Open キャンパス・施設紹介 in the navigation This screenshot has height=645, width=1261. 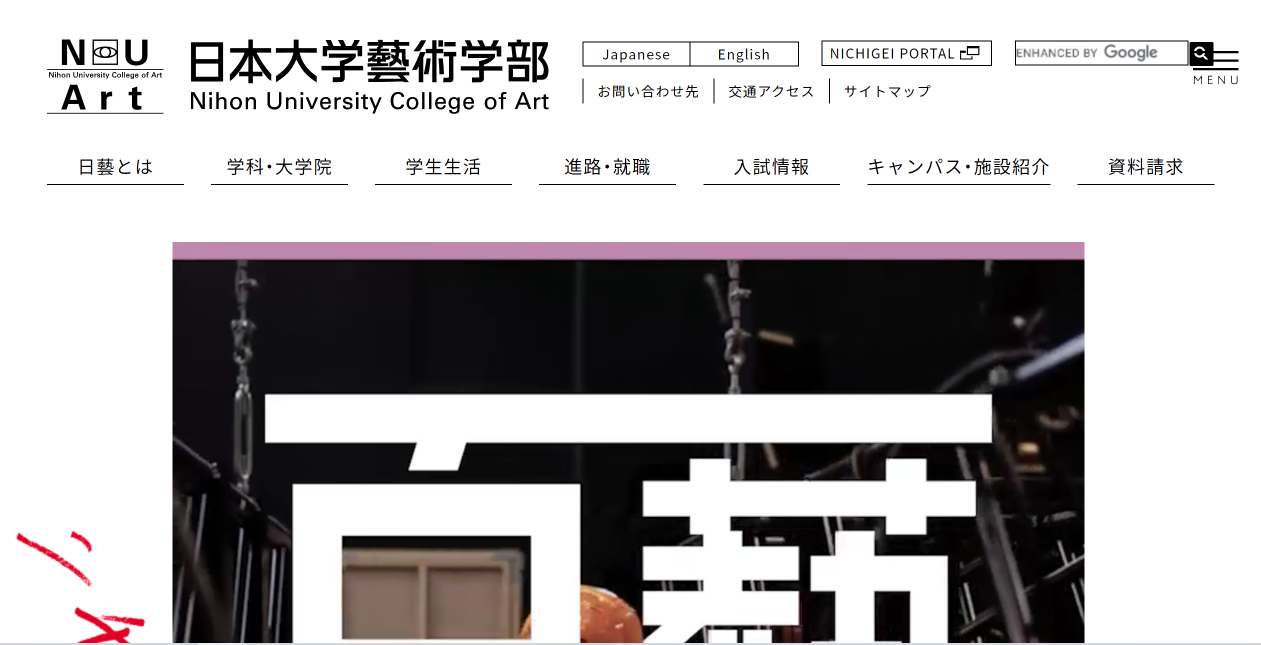958,167
